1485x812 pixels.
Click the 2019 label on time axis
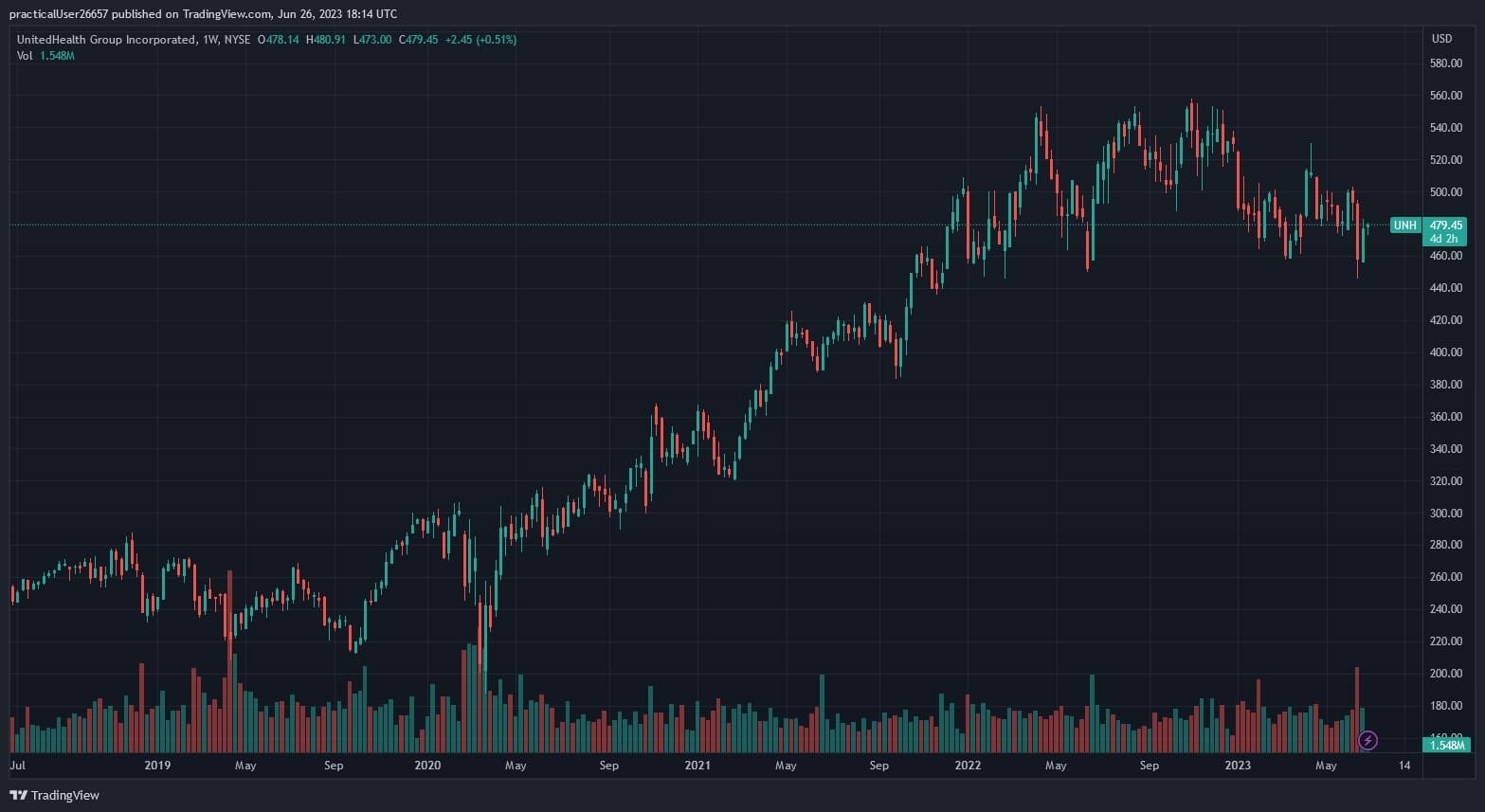pos(157,766)
